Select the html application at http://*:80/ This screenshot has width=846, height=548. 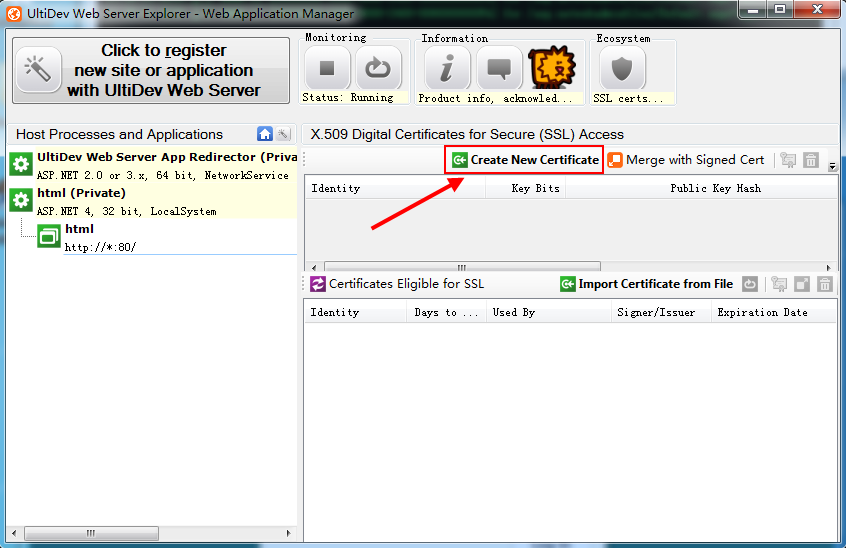point(167,237)
